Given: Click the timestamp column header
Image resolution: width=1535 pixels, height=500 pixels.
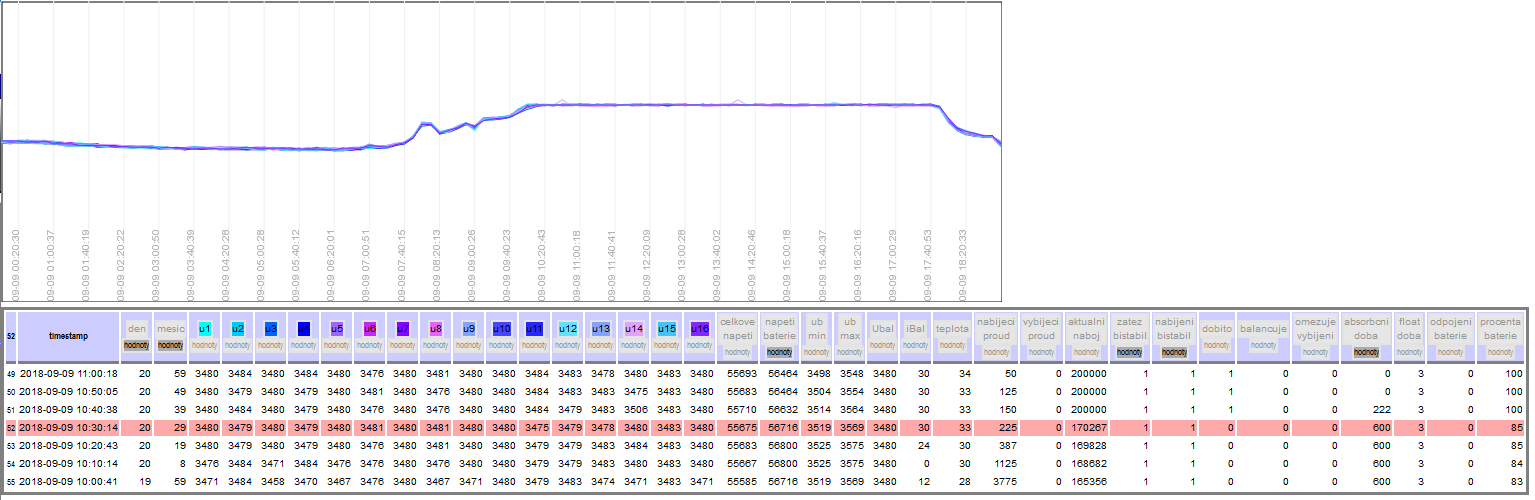Looking at the screenshot, I should pos(68,336).
